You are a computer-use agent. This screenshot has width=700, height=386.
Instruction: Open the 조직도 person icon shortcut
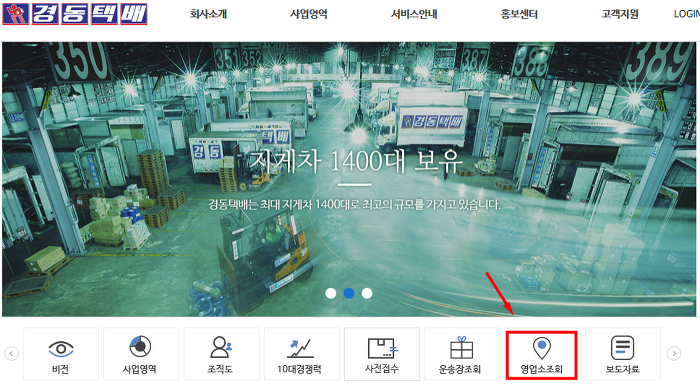[x=221, y=354]
